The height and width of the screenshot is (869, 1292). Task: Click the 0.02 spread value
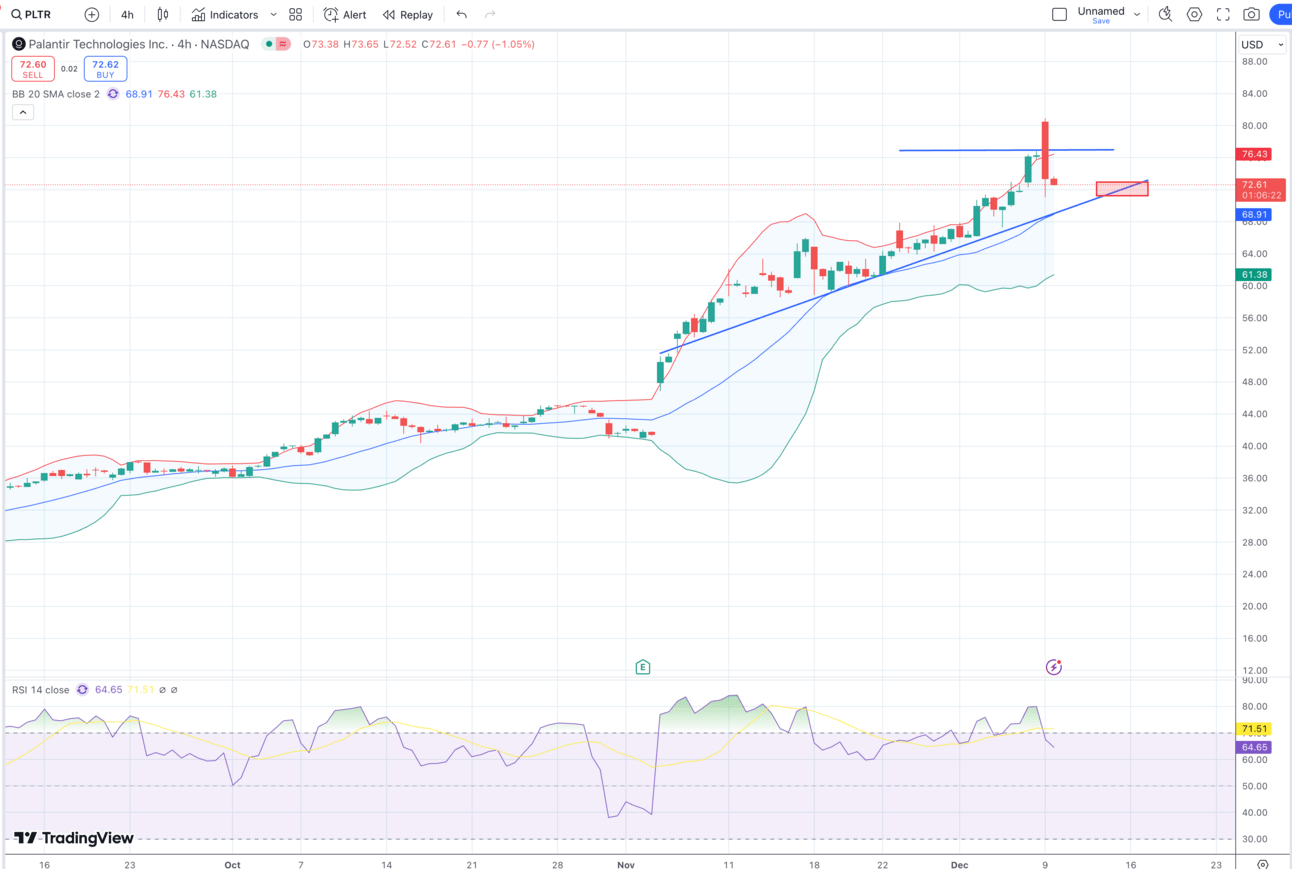(x=69, y=69)
